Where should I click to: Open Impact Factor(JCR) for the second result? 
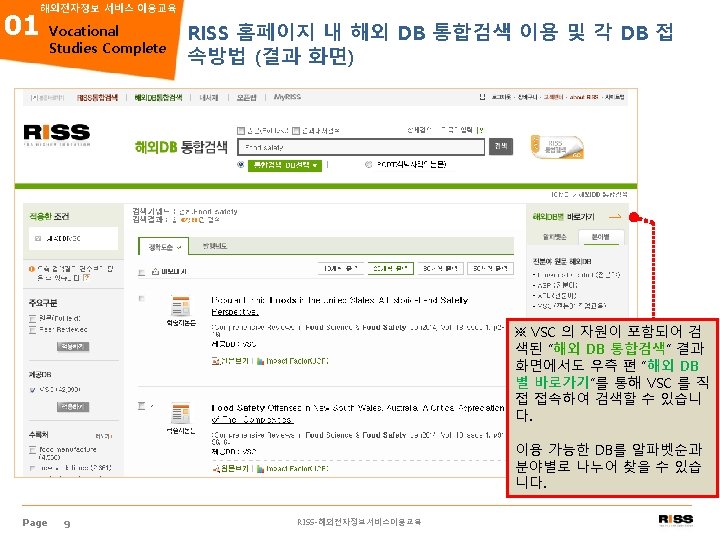[x=297, y=468]
